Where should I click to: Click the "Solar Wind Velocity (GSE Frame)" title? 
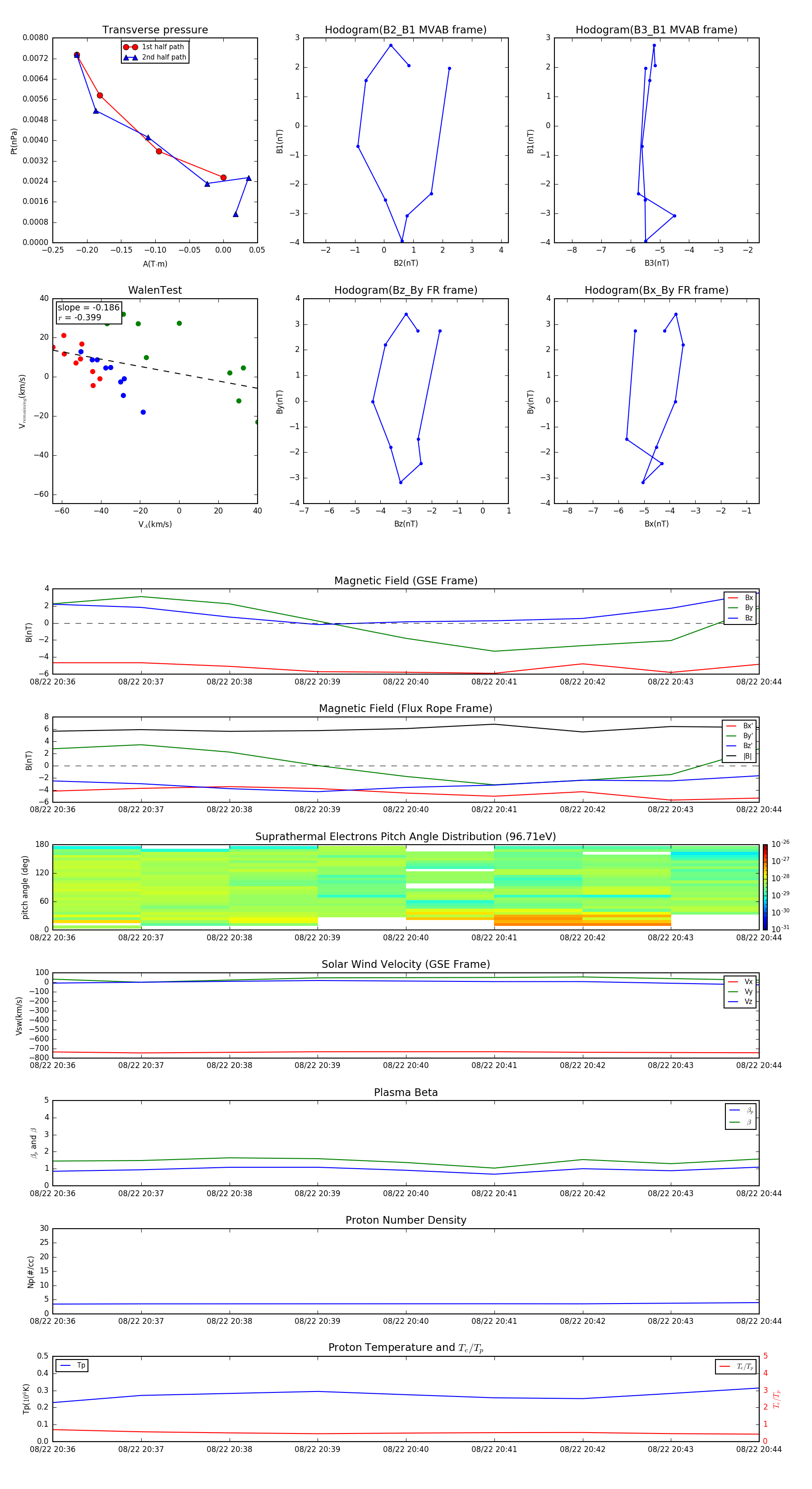tap(406, 964)
